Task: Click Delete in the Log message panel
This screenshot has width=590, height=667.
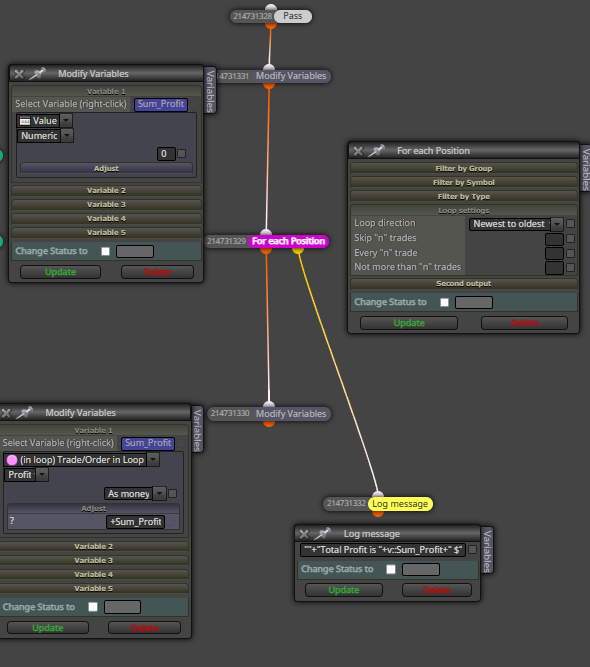Action: point(436,590)
